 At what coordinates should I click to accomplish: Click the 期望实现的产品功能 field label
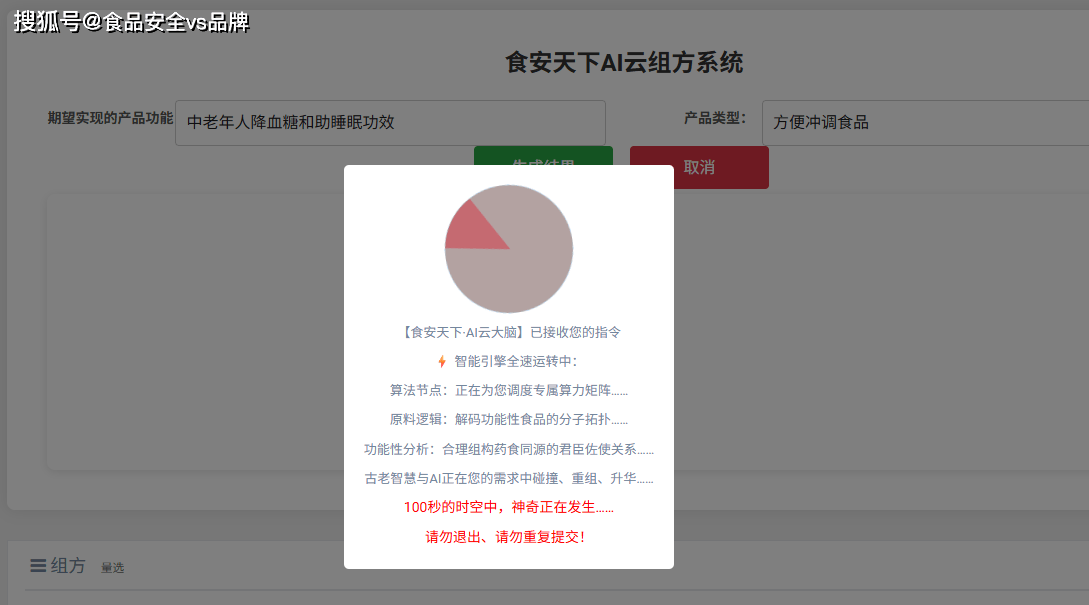point(110,118)
